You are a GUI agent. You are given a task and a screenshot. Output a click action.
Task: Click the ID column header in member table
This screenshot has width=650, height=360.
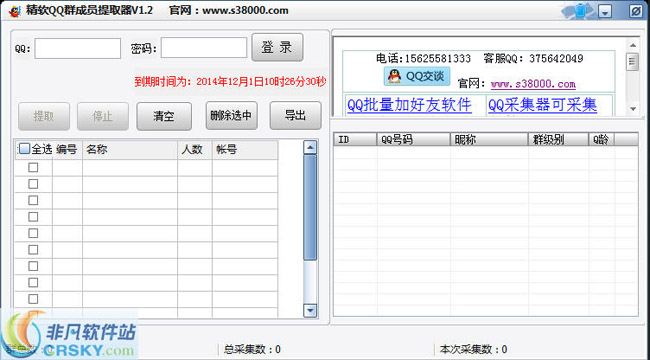pos(355,140)
